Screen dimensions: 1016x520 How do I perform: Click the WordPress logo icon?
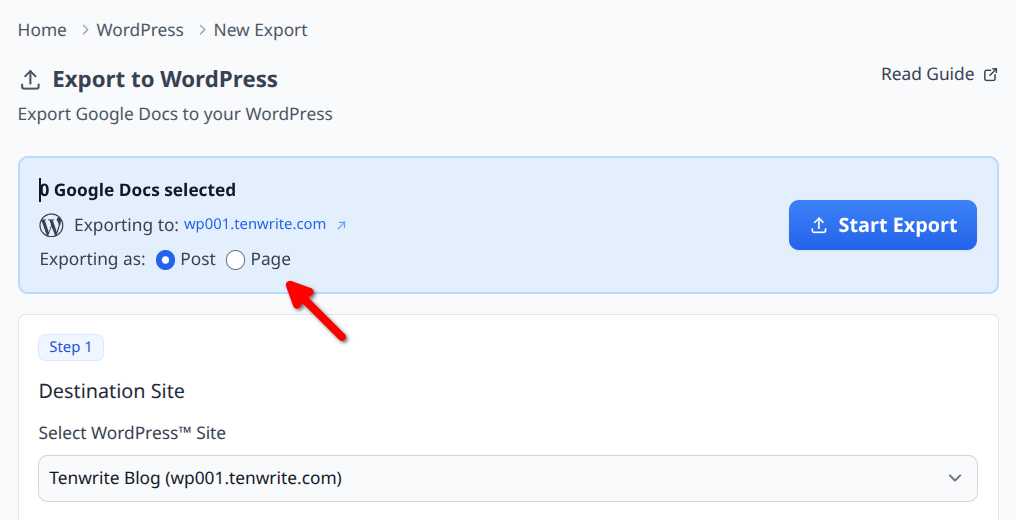(x=51, y=225)
